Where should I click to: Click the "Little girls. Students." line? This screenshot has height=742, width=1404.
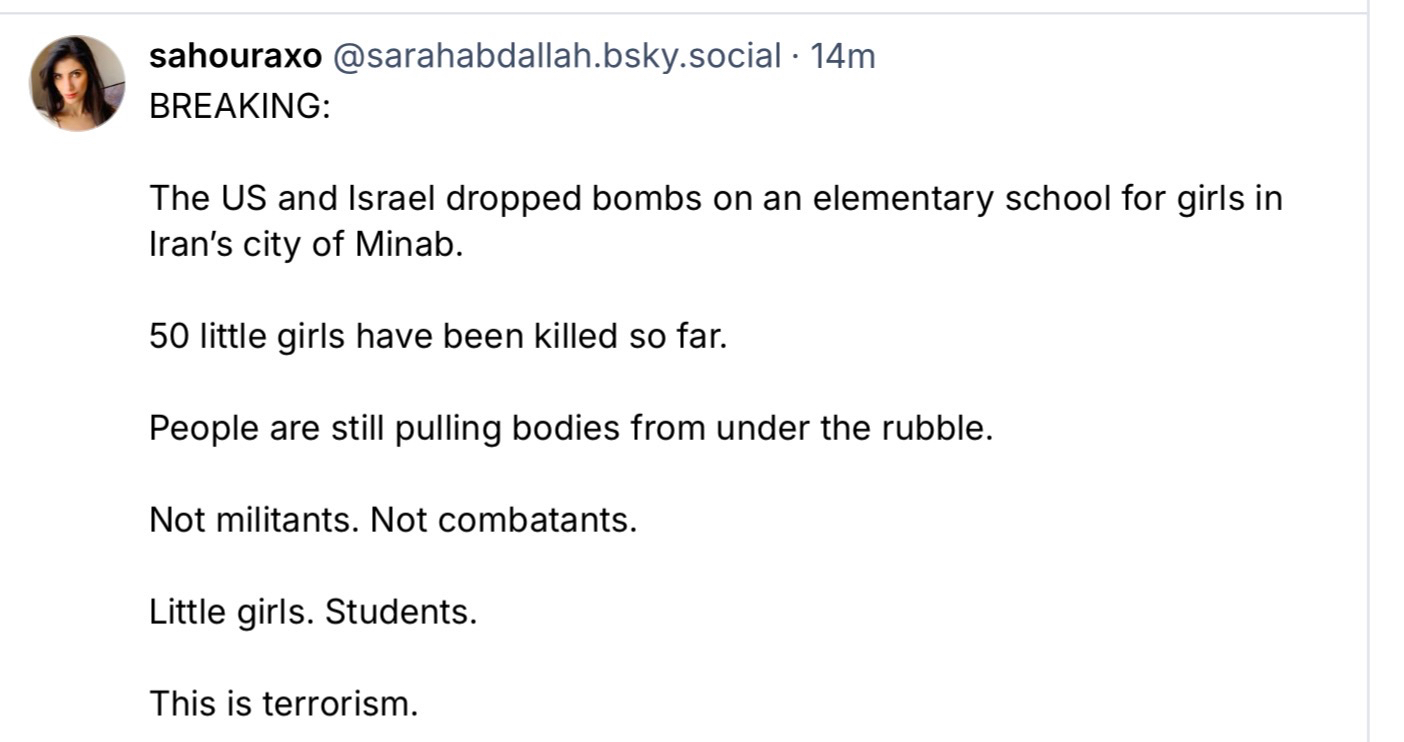point(313,611)
